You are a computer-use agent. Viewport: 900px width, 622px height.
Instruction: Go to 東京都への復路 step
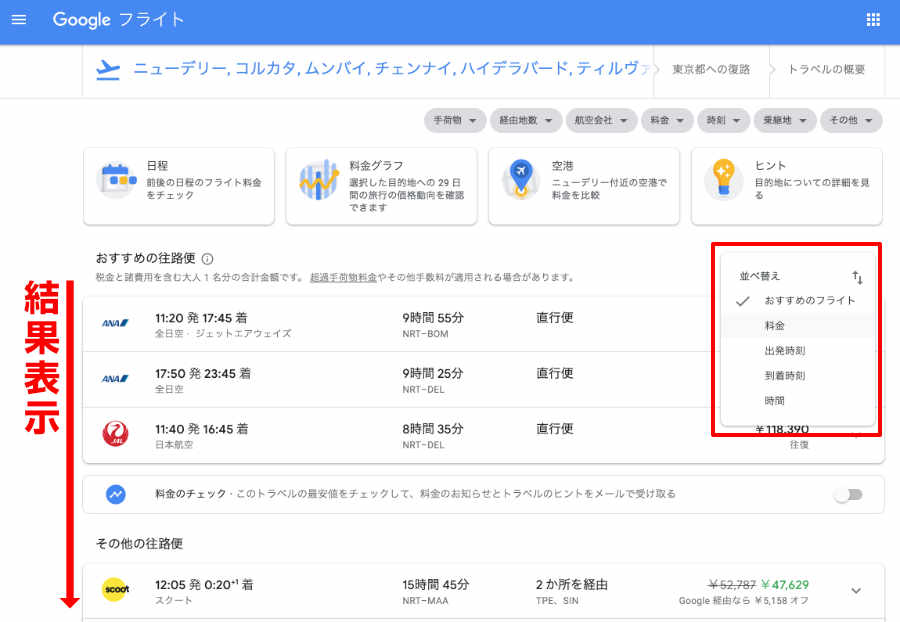[x=711, y=69]
